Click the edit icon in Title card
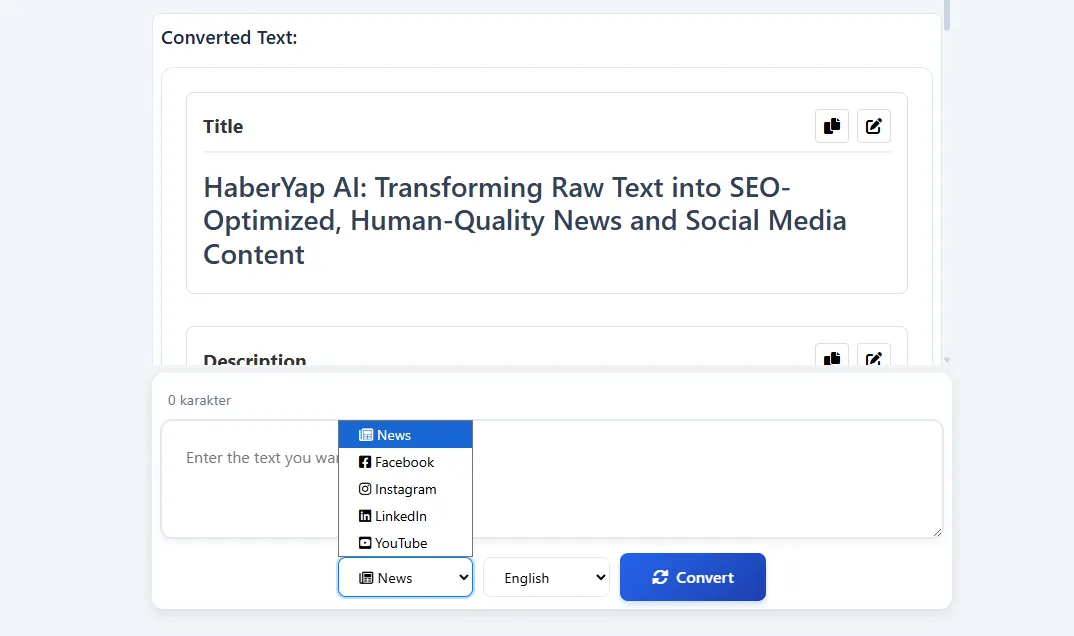 (x=873, y=126)
